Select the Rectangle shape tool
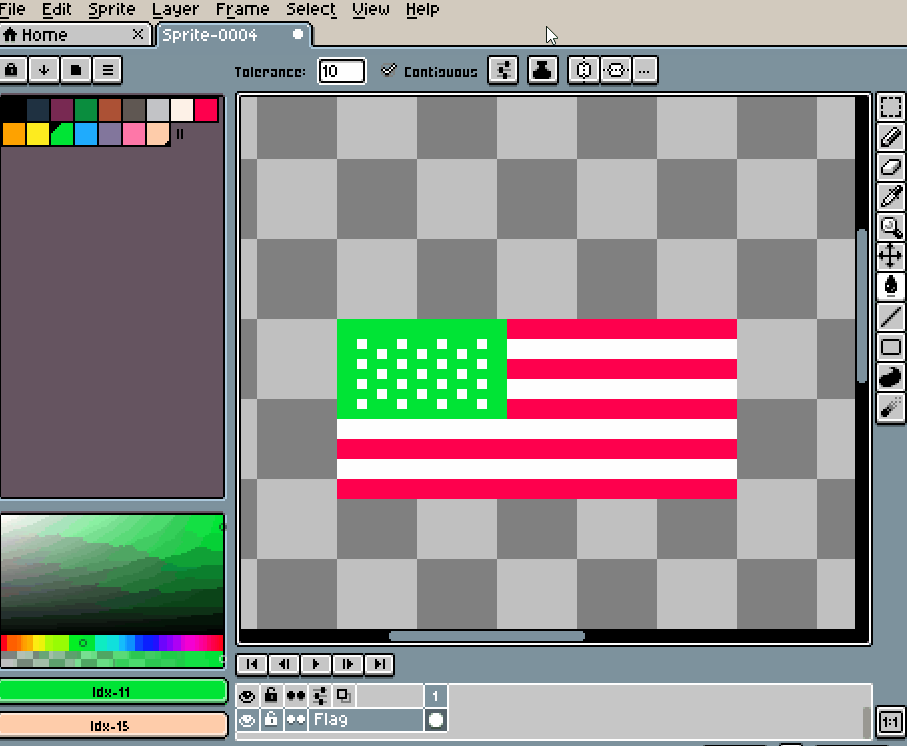 (x=890, y=347)
